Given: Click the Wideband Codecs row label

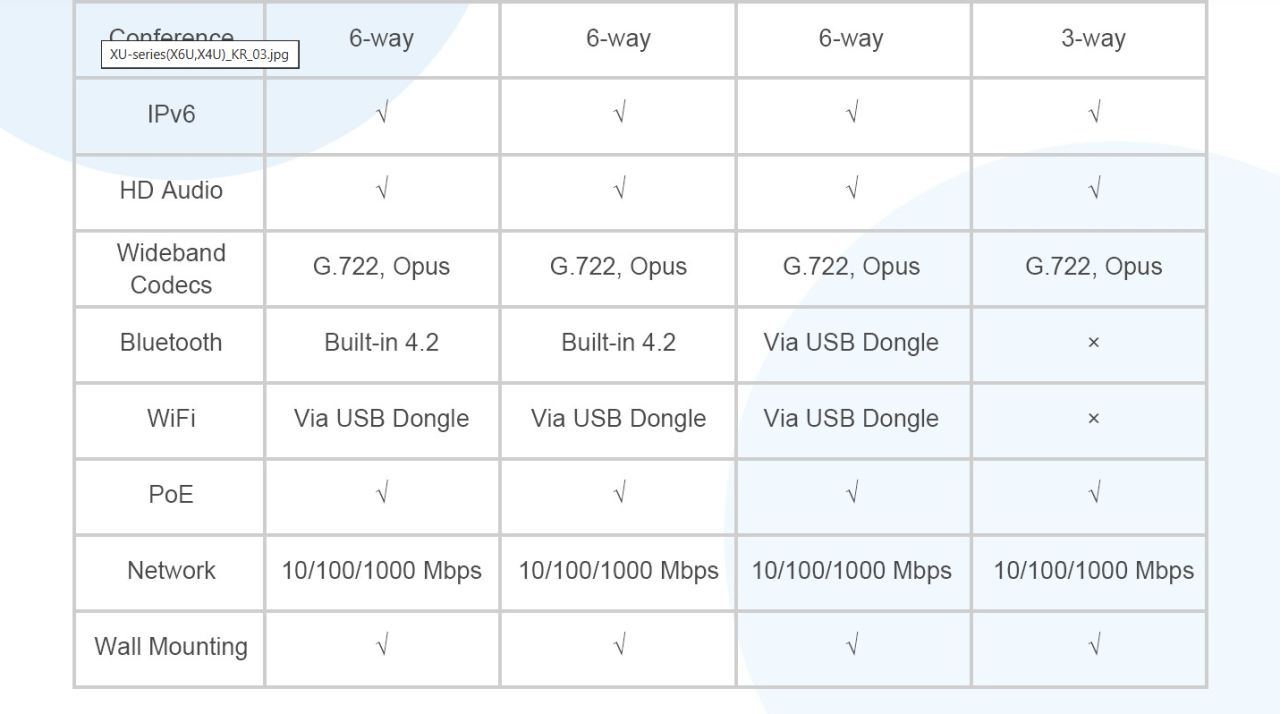Looking at the screenshot, I should coord(171,268).
